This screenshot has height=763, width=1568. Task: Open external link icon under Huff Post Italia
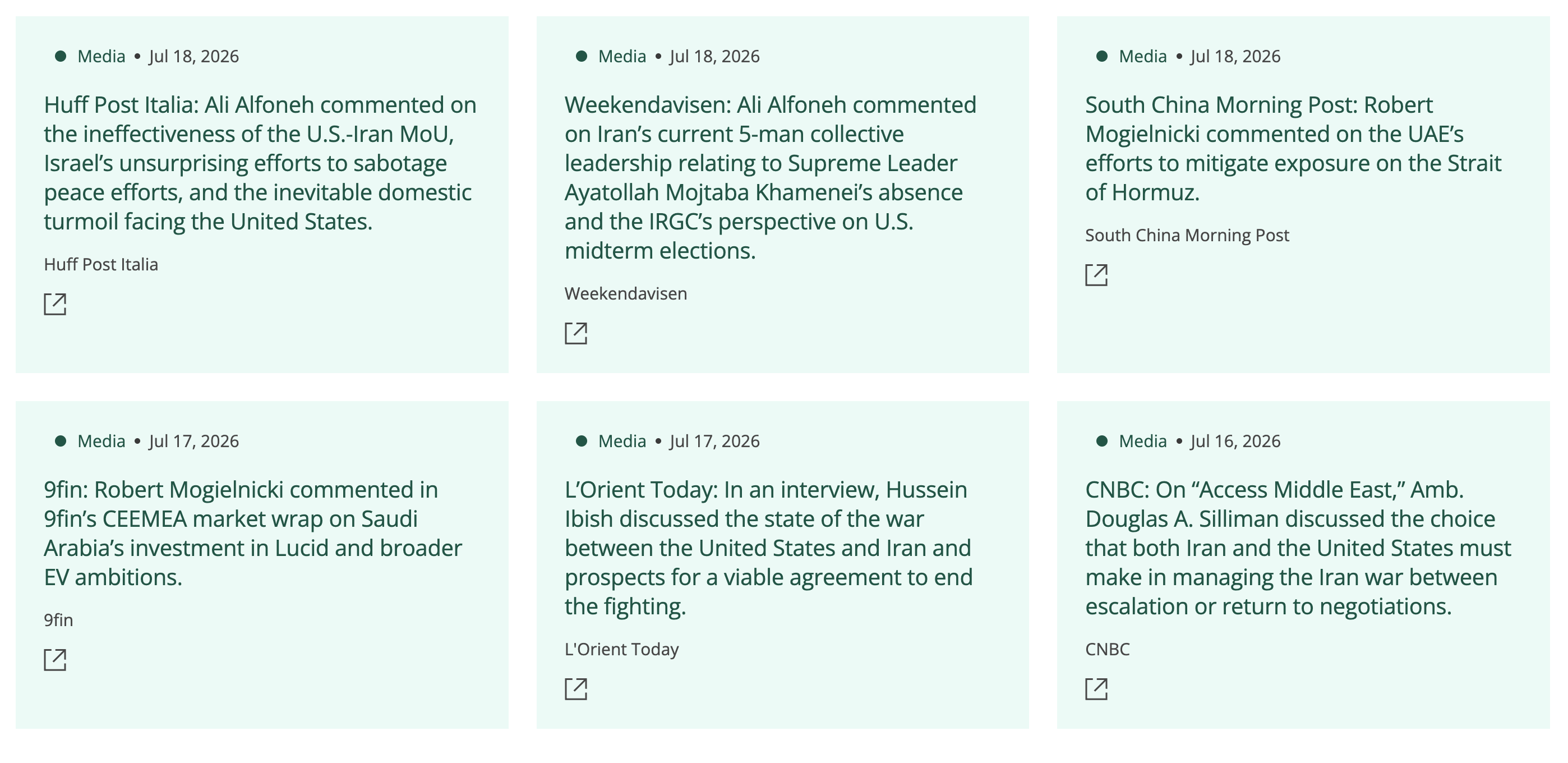55,304
